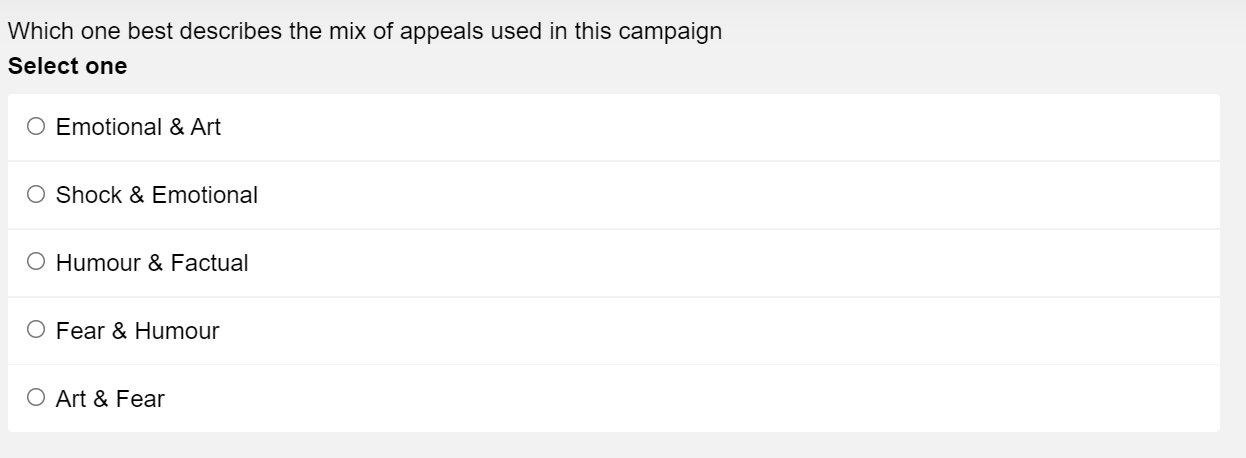Choose the 'Humour & Factual' radio circle
Viewport: 1246px width, 458px height.
(x=37, y=263)
